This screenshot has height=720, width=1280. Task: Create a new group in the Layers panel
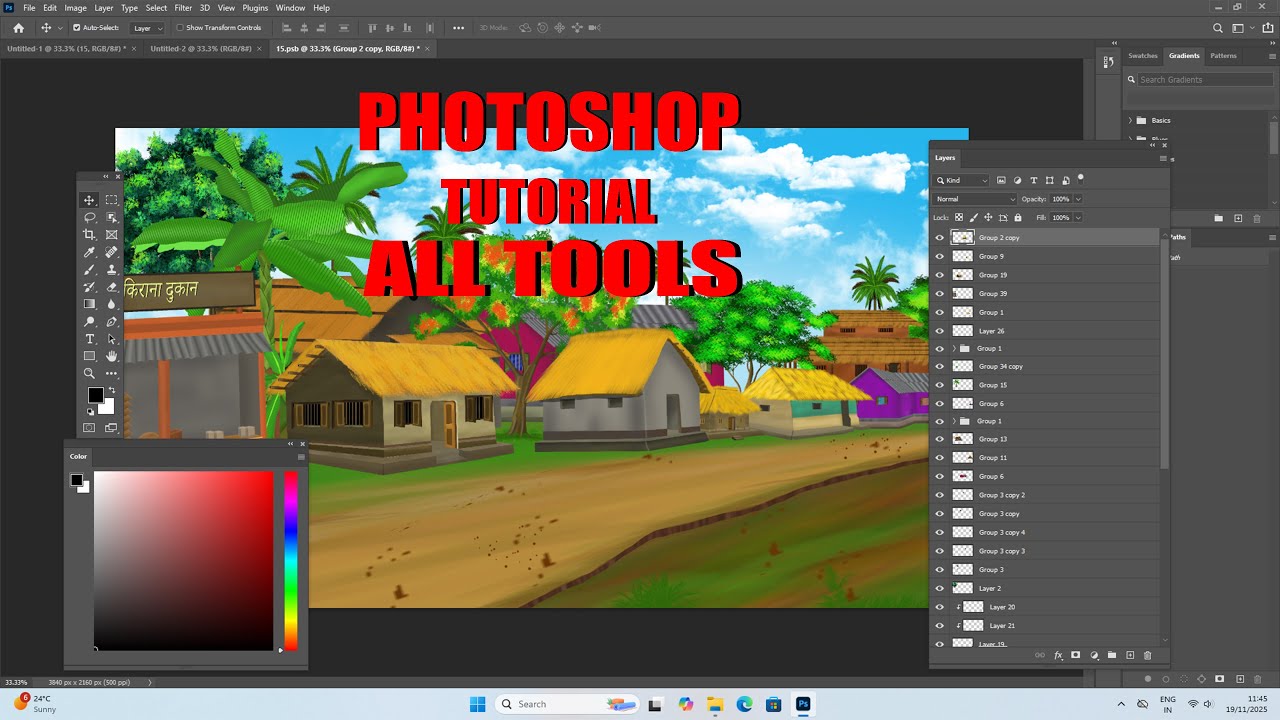1112,655
